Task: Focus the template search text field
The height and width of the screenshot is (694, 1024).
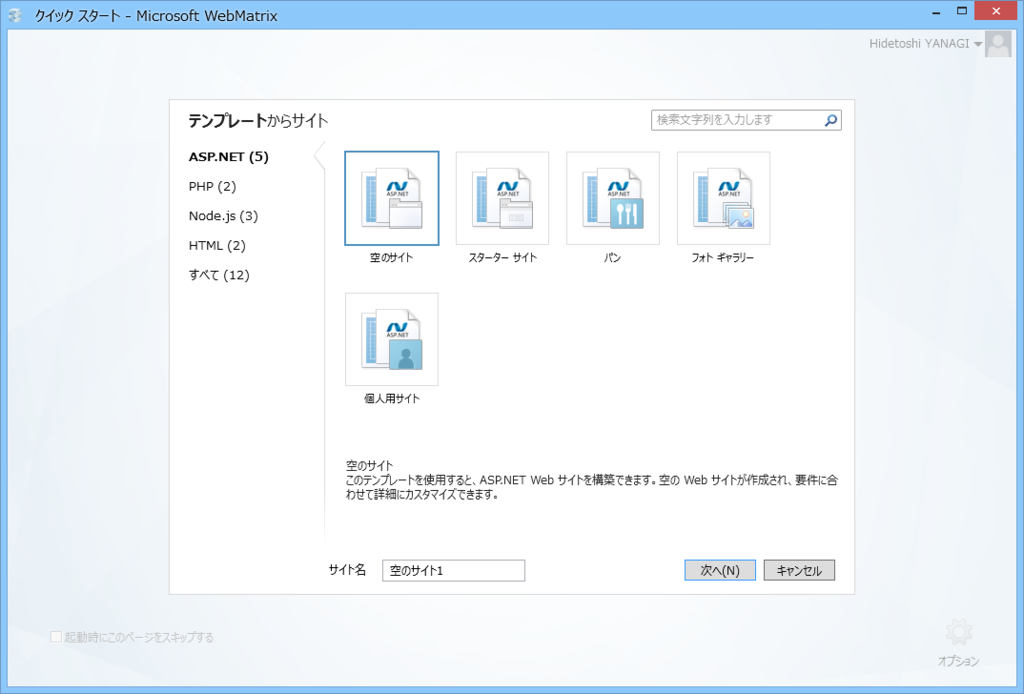Action: click(738, 120)
